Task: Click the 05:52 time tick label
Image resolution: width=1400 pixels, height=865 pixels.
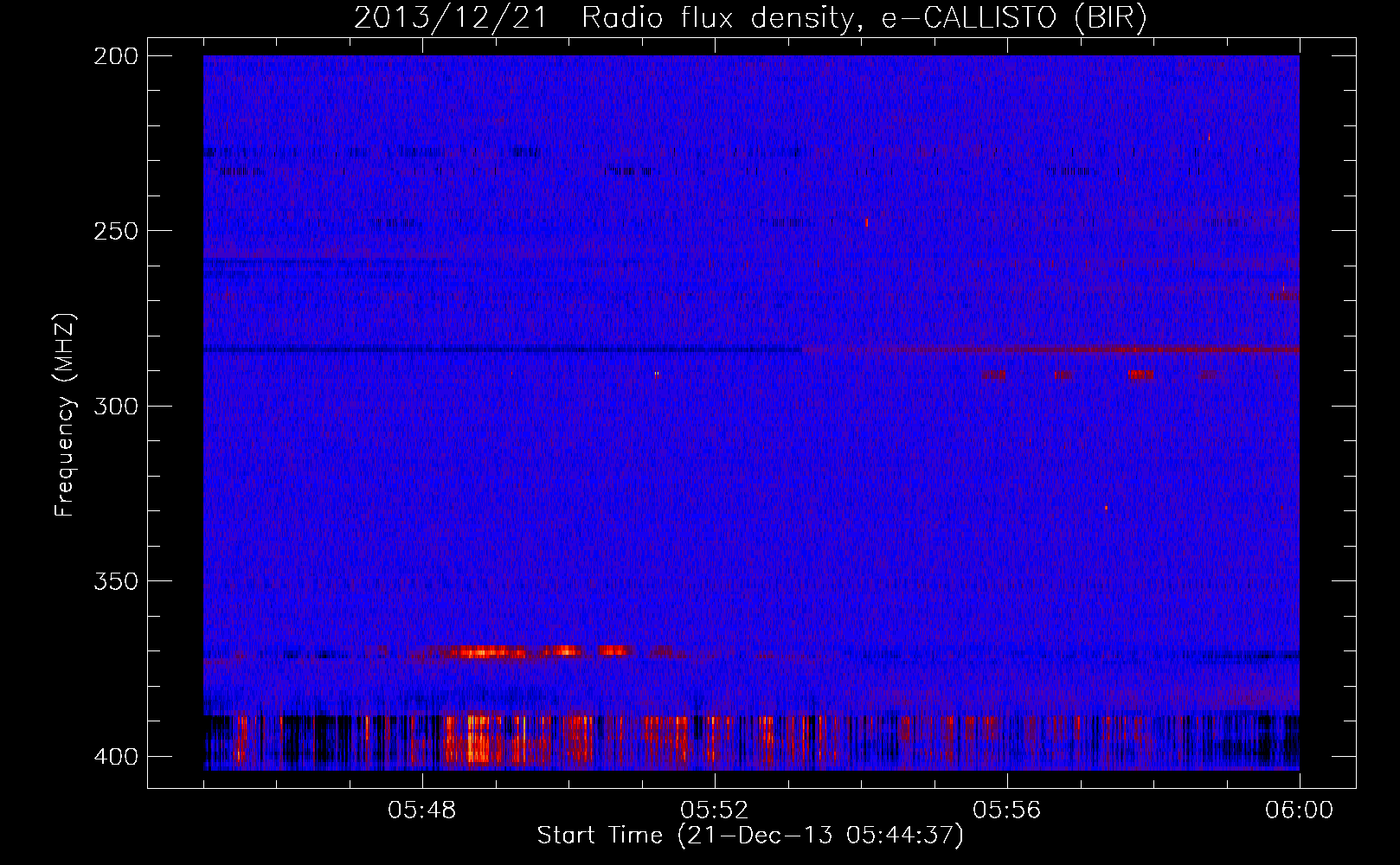Action: (715, 811)
